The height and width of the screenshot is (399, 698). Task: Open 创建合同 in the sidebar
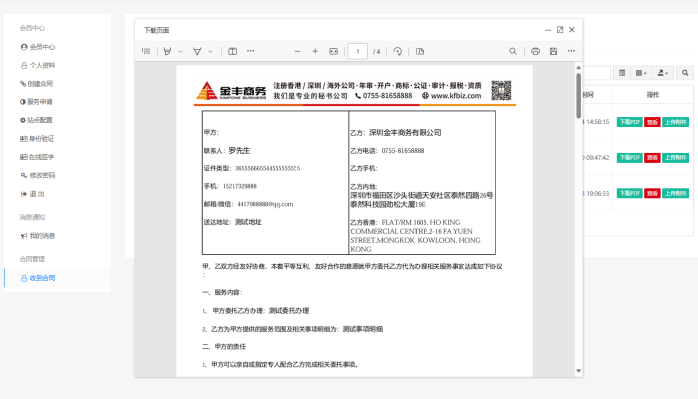coord(37,83)
